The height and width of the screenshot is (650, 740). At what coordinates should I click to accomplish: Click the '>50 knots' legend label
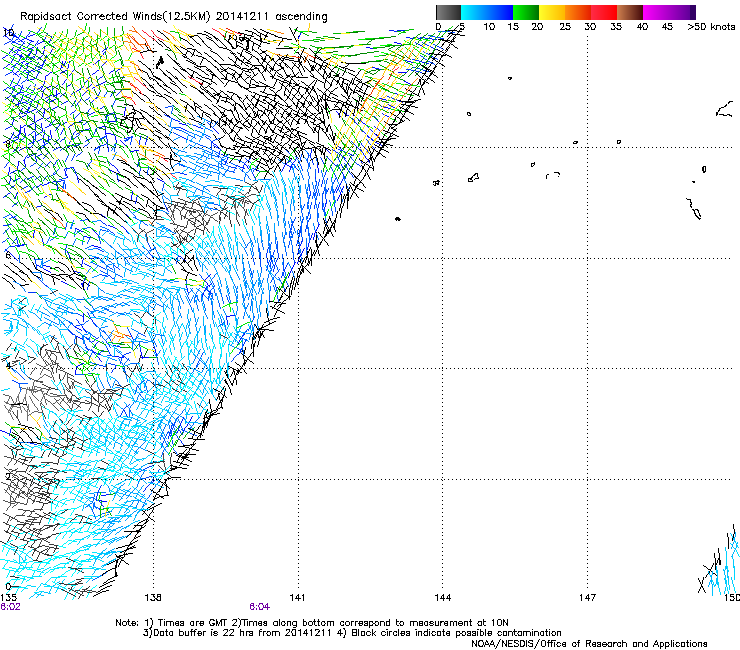click(711, 27)
